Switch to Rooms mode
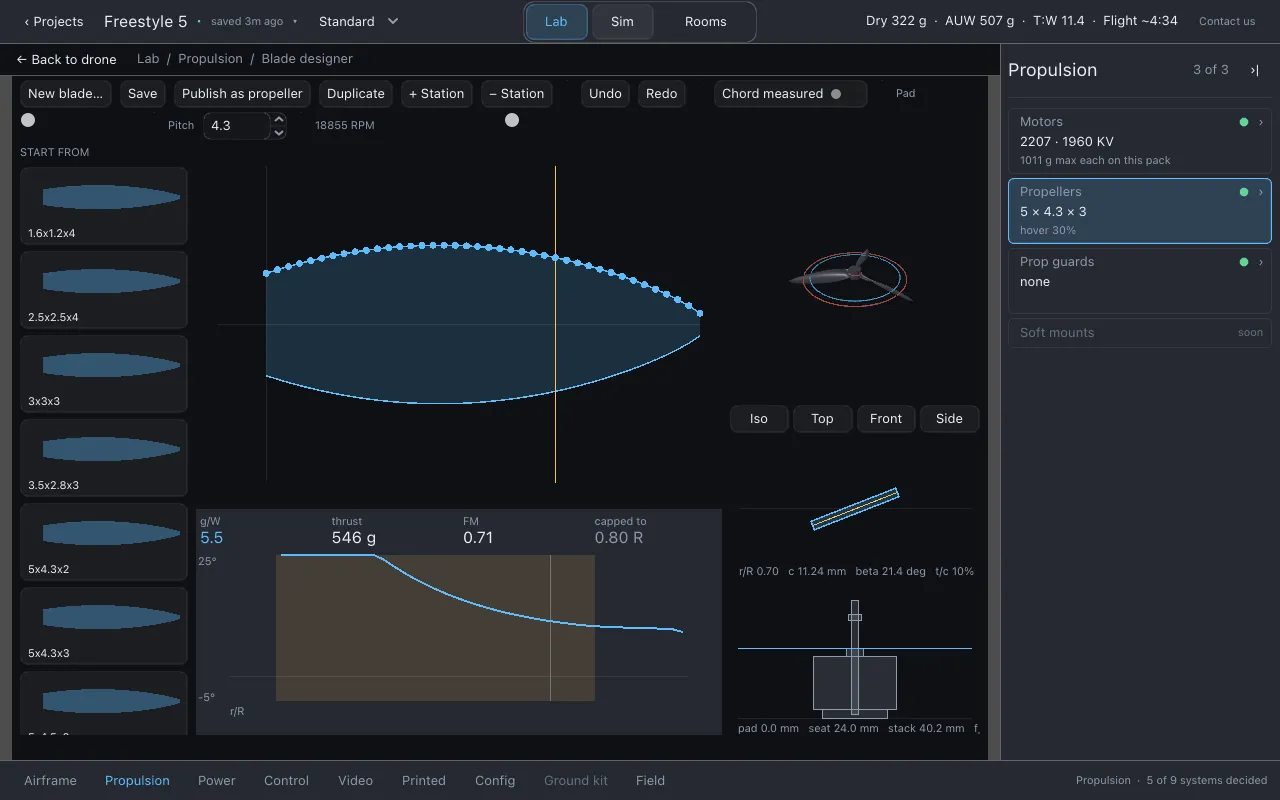This screenshot has height=800, width=1280. [706, 21]
